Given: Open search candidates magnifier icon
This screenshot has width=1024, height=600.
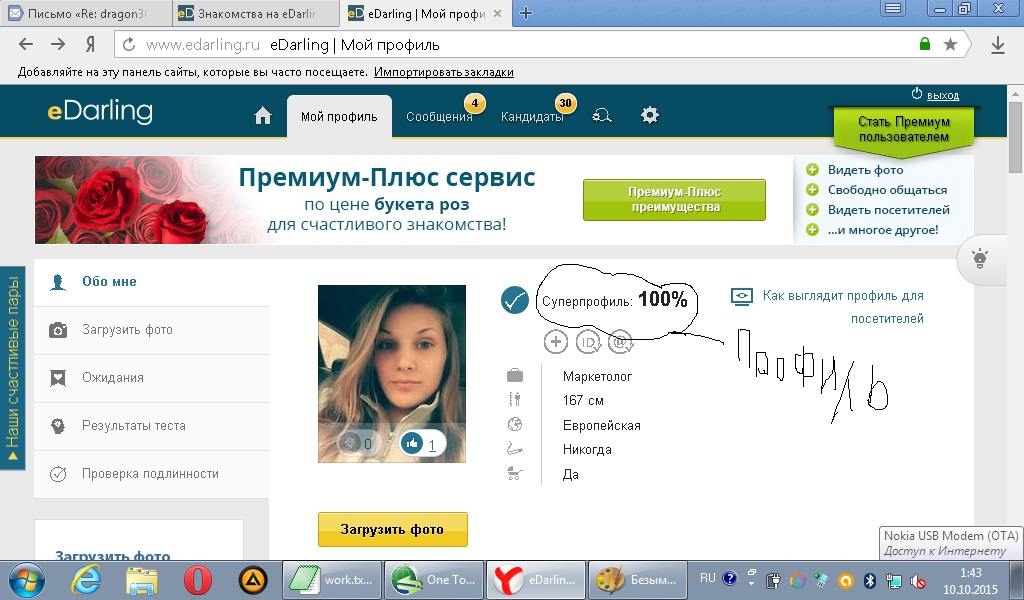Looking at the screenshot, I should pos(601,116).
